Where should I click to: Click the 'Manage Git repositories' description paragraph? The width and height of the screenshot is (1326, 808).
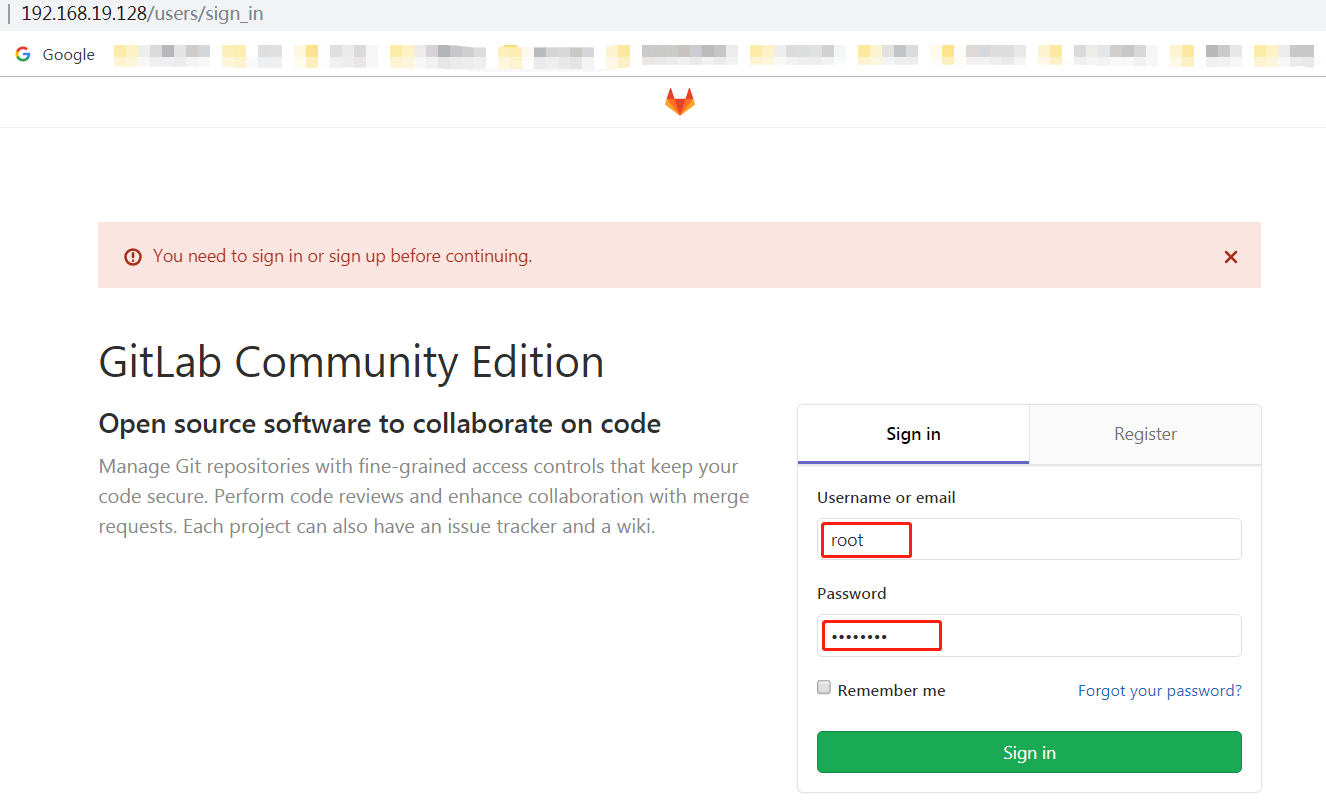(424, 496)
